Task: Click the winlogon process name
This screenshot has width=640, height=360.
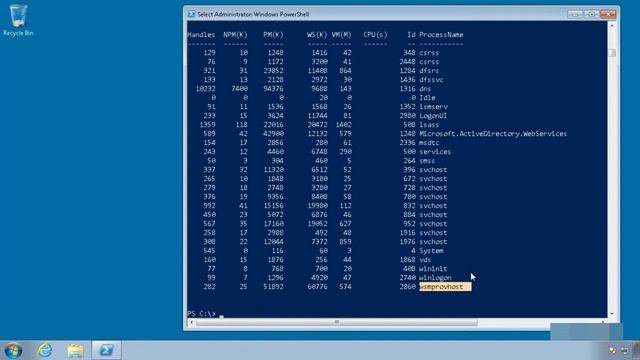Action: coord(435,278)
